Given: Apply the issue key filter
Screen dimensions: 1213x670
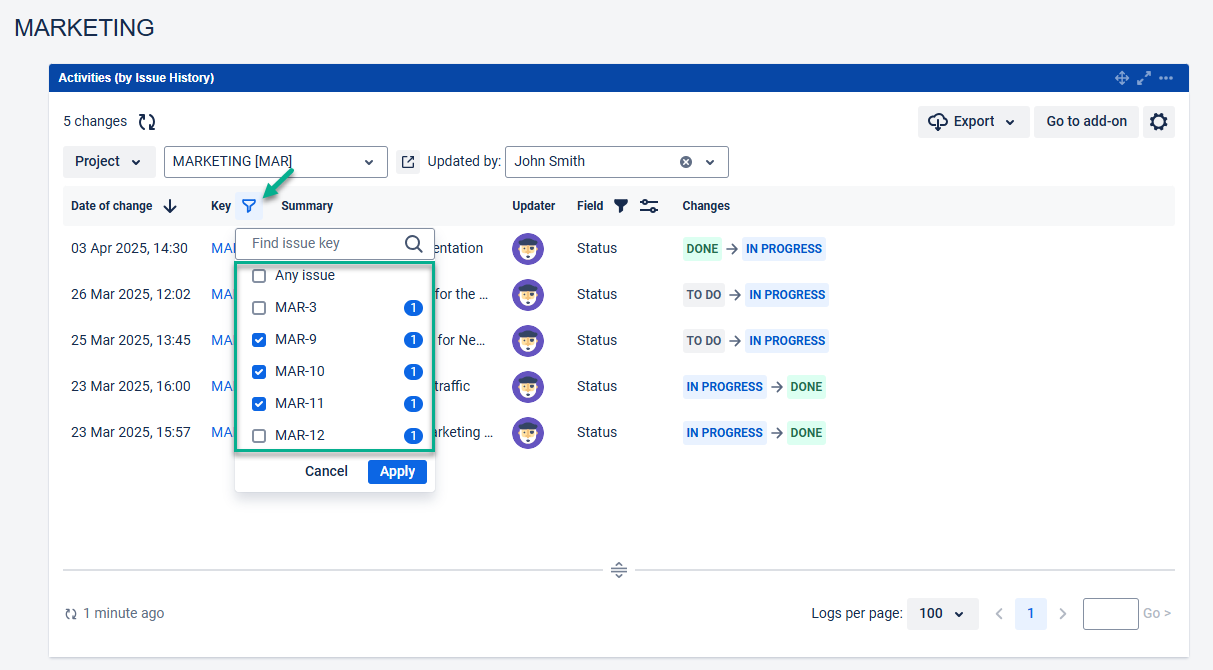Looking at the screenshot, I should pyautogui.click(x=397, y=472).
